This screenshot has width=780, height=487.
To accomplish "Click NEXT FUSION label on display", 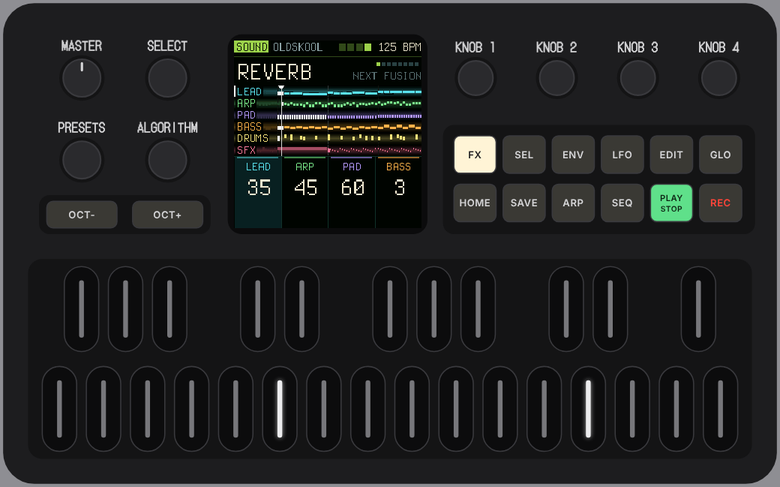I will pyautogui.click(x=387, y=76).
